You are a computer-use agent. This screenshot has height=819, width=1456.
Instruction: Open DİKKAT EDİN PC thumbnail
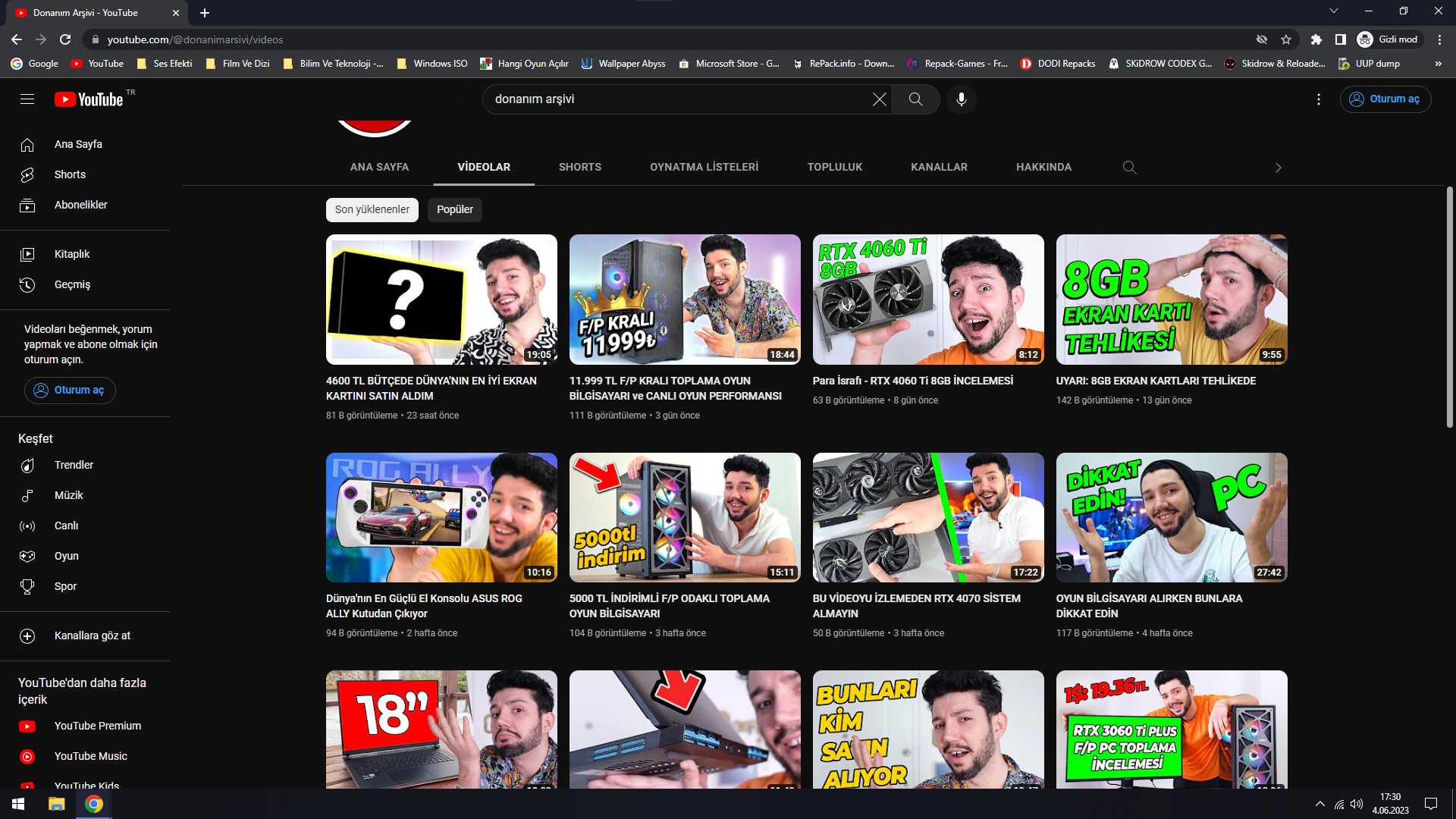[x=1172, y=518]
